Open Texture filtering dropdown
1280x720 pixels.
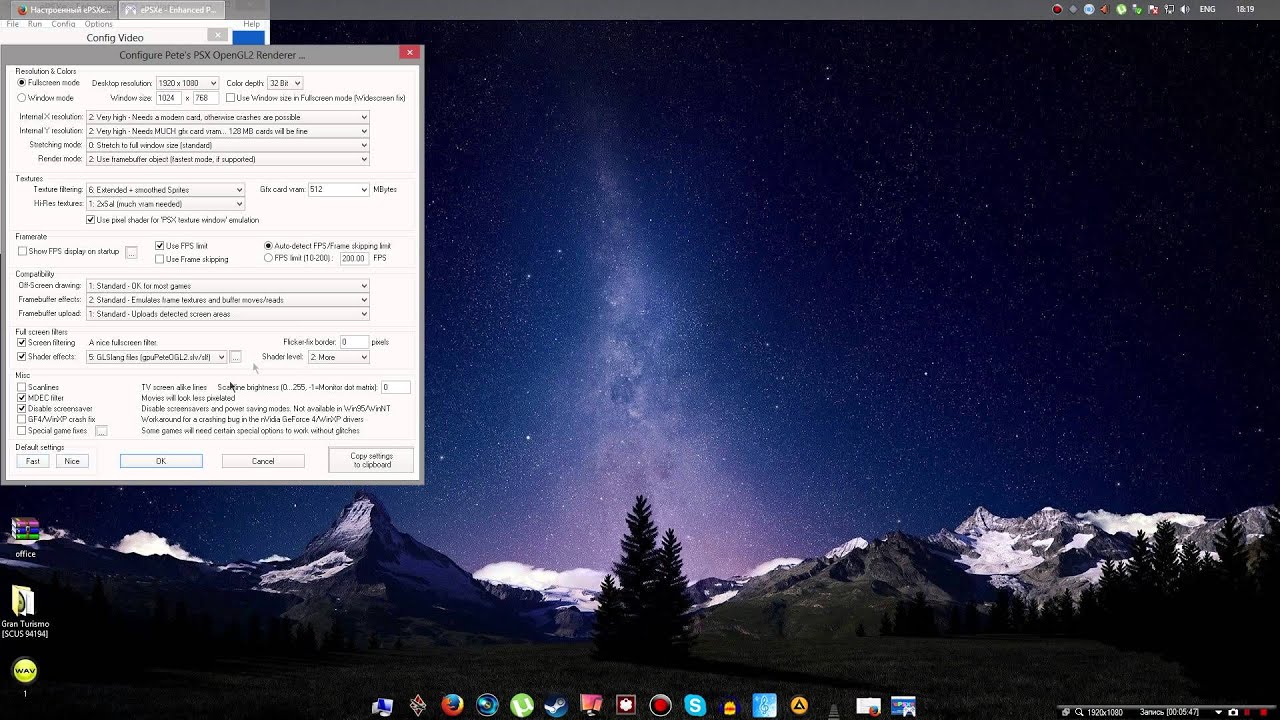click(165, 190)
